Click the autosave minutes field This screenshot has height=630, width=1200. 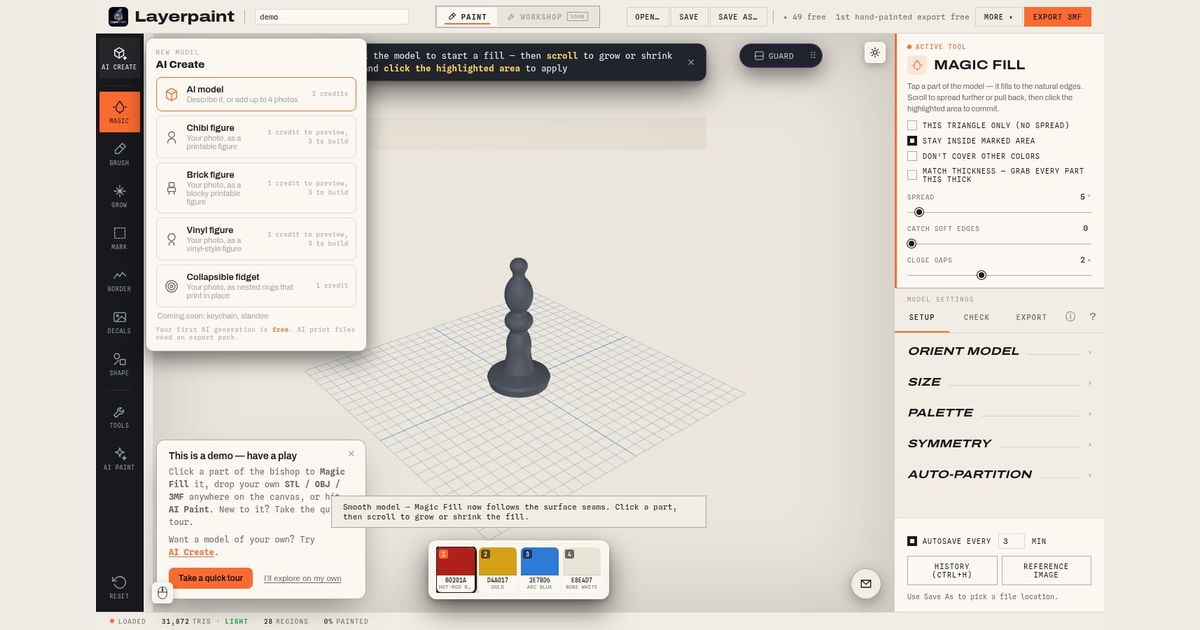[x=1011, y=541]
